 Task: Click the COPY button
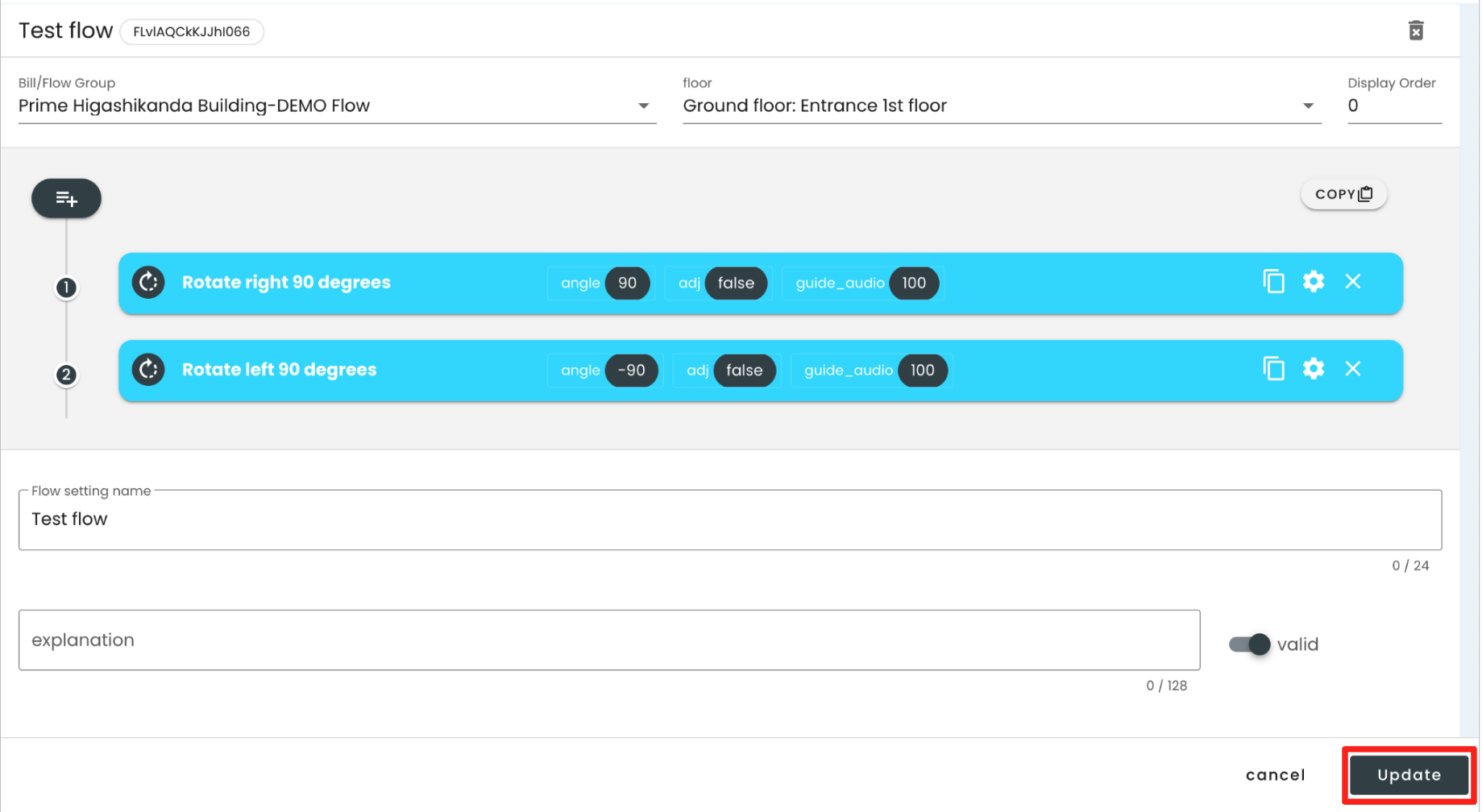1343,194
